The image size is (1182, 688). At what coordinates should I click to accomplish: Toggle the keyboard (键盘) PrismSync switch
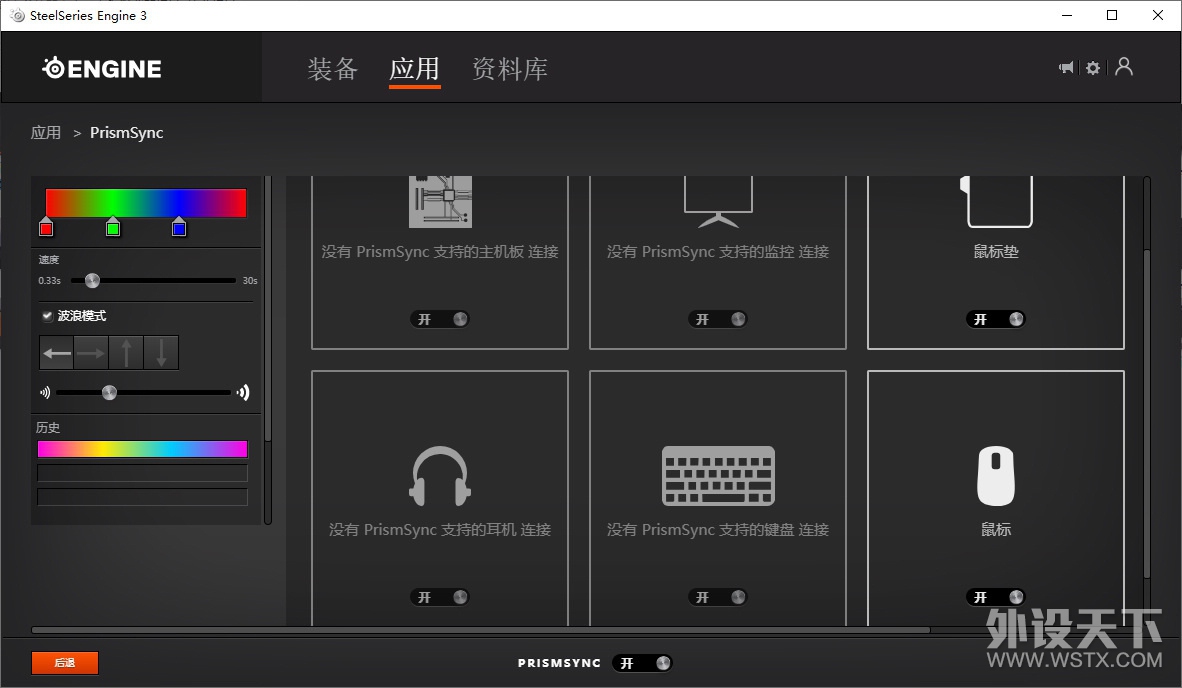[x=718, y=598]
